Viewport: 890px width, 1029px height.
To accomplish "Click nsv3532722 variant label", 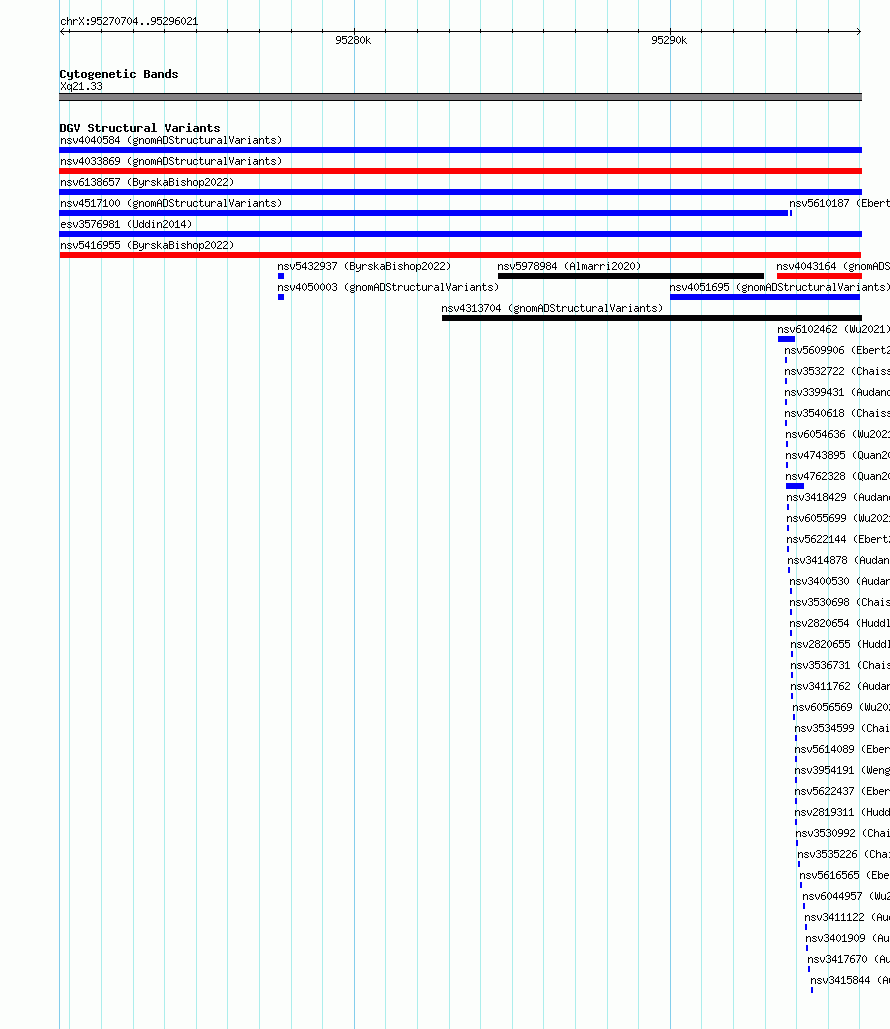I will pos(837,371).
